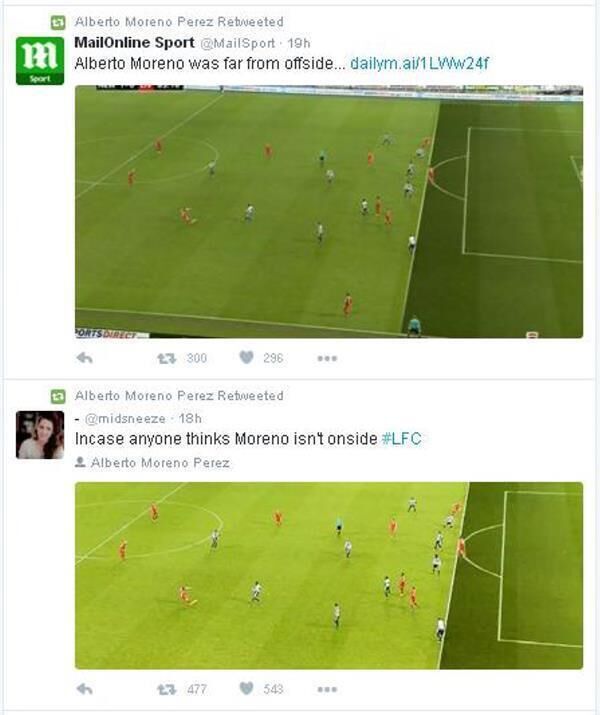Like the MailOnline Sport tweet
The height and width of the screenshot is (715, 600).
(247, 358)
